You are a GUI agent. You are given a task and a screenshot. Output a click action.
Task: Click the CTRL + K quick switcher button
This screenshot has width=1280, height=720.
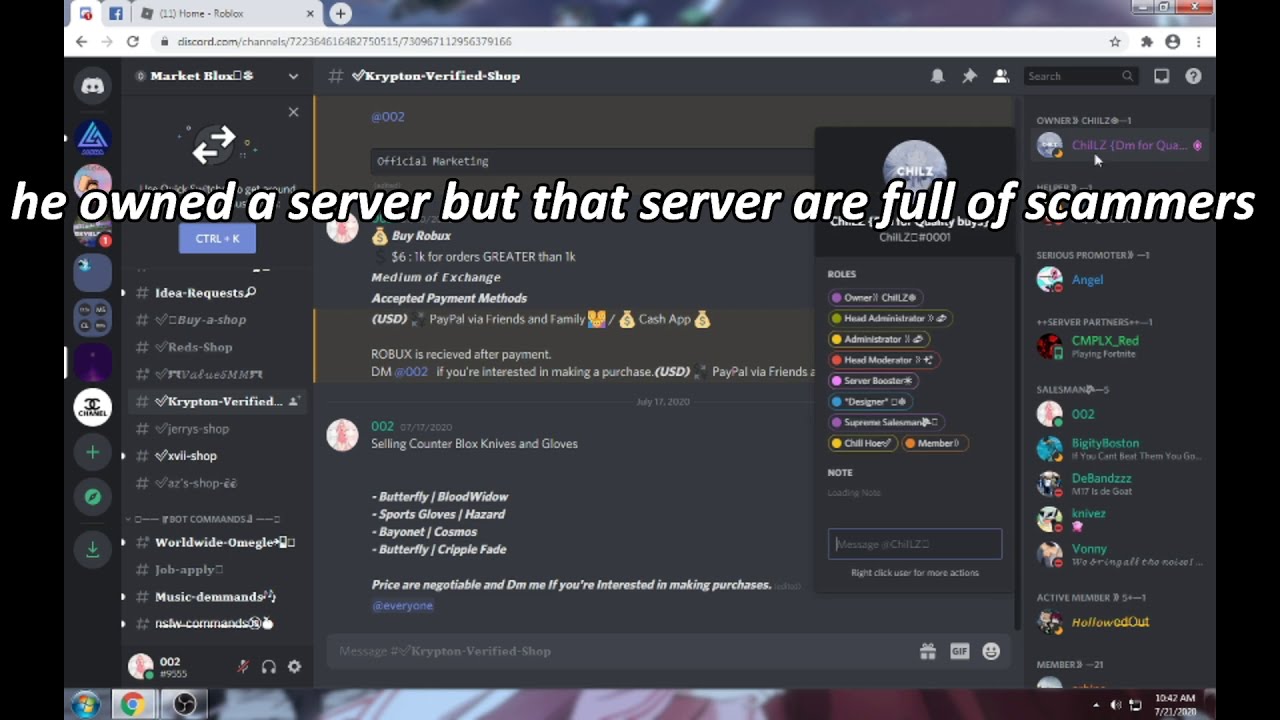pyautogui.click(x=217, y=238)
